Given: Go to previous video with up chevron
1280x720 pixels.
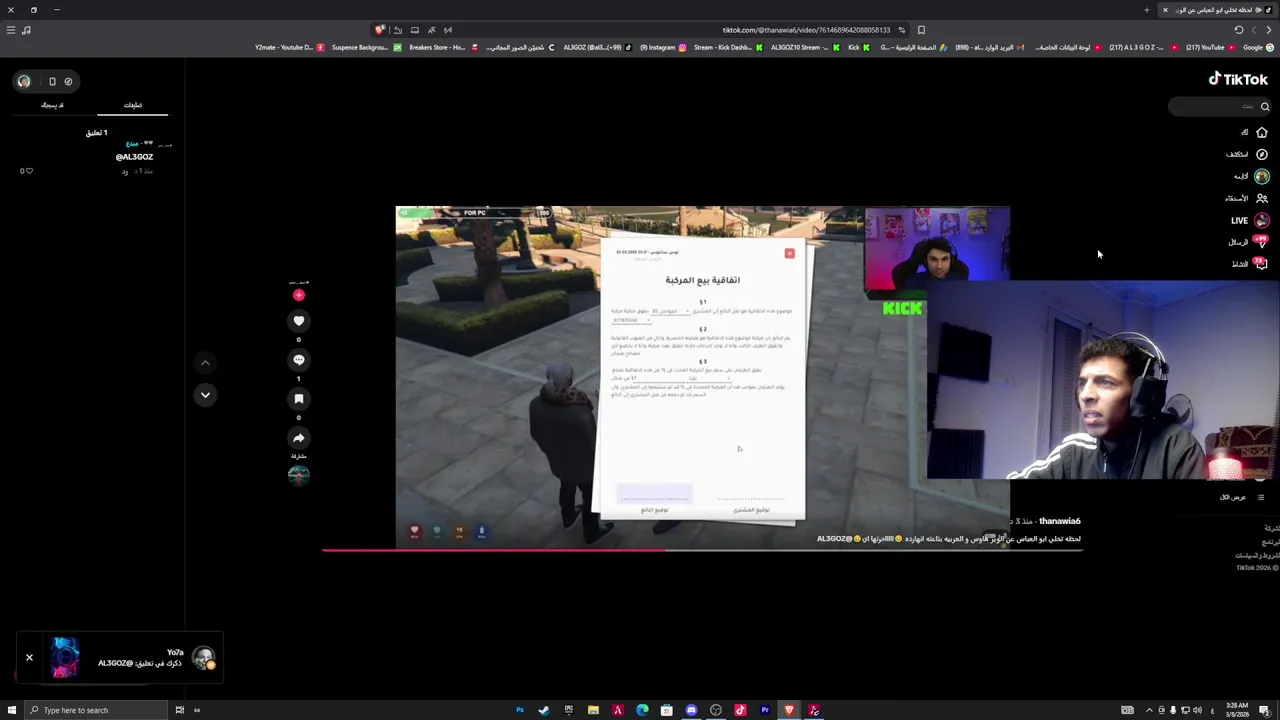Looking at the screenshot, I should point(205,363).
